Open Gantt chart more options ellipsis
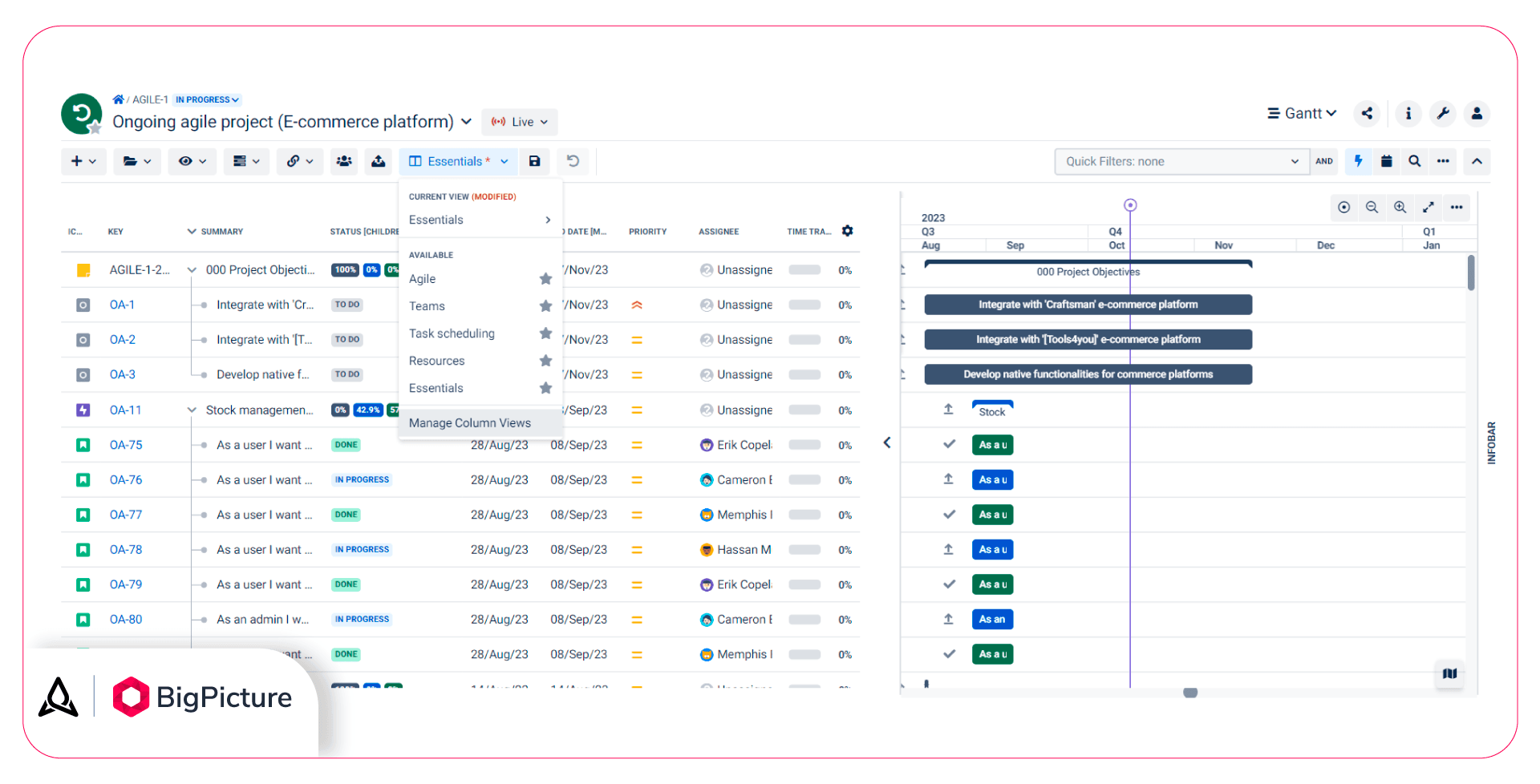 tap(1457, 207)
